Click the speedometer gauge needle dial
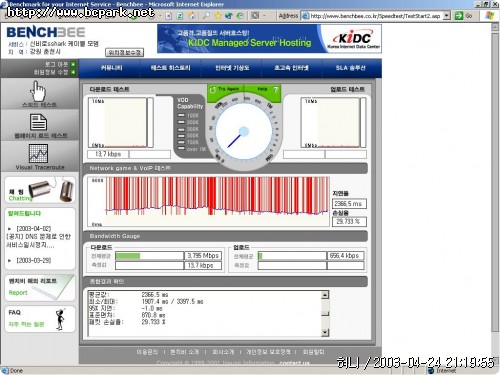500x375 pixels. (244, 132)
